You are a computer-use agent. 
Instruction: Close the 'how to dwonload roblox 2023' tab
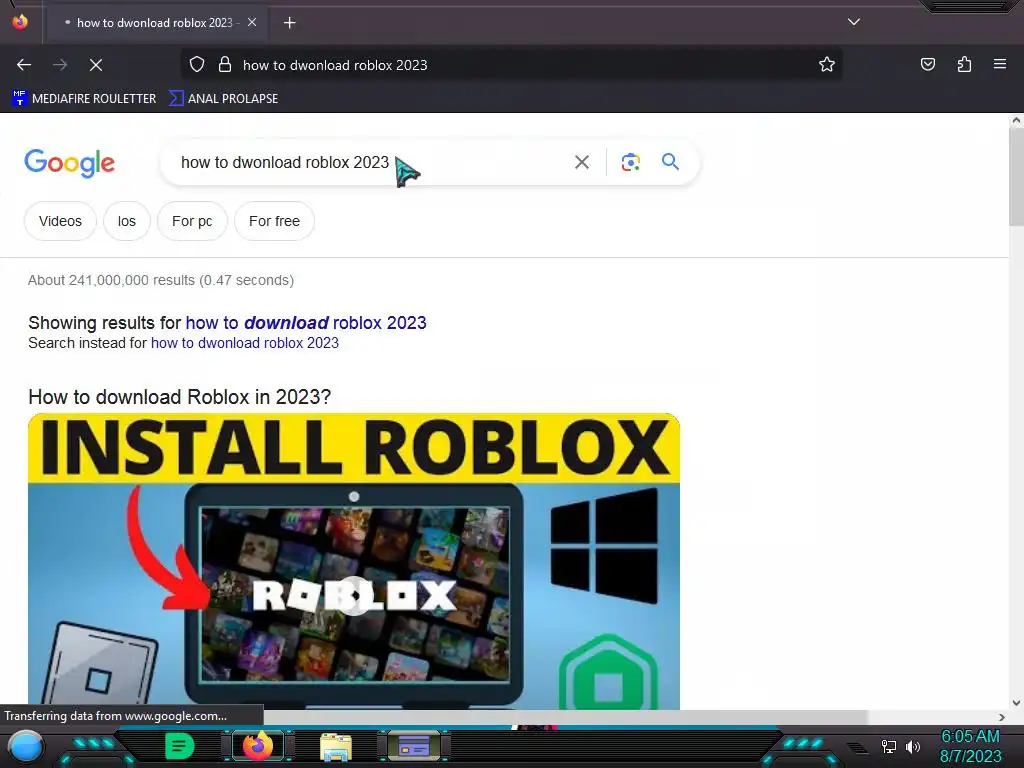click(252, 22)
